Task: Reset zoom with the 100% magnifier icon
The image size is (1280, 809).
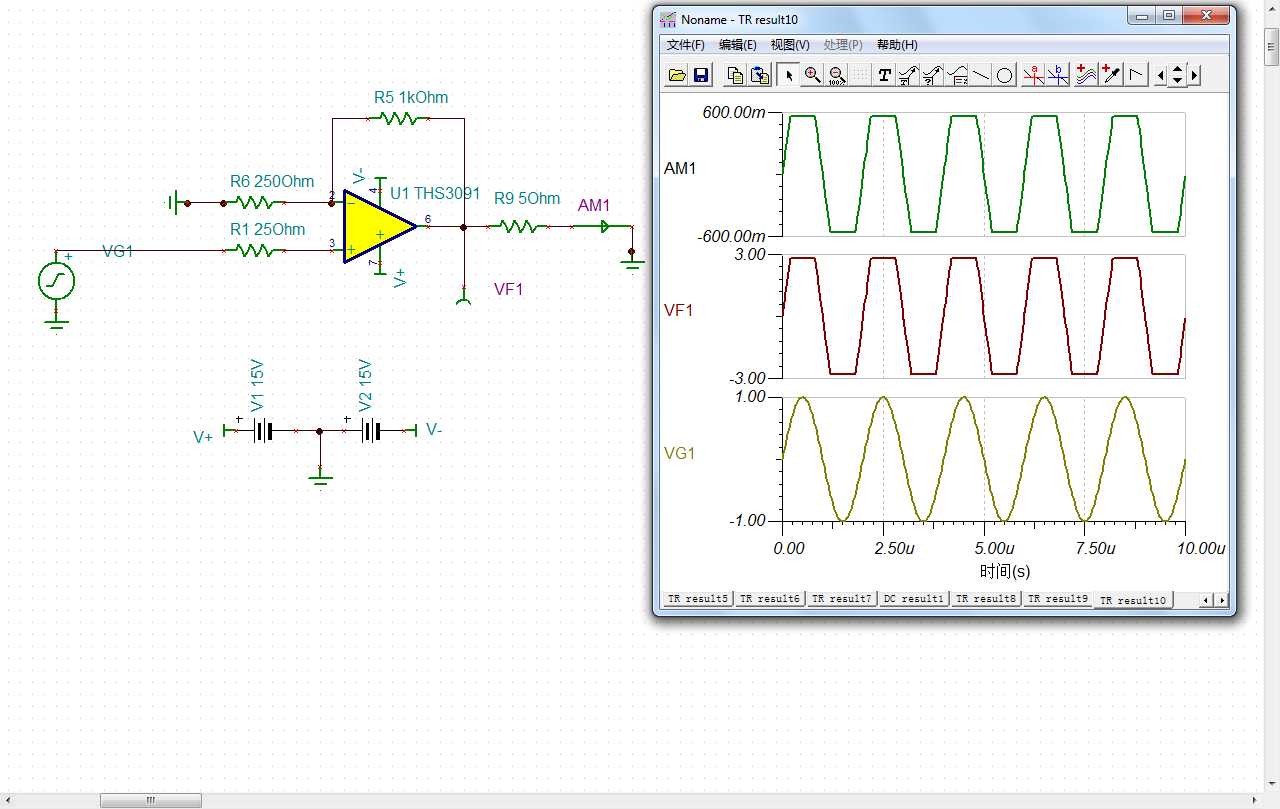Action: coord(836,75)
